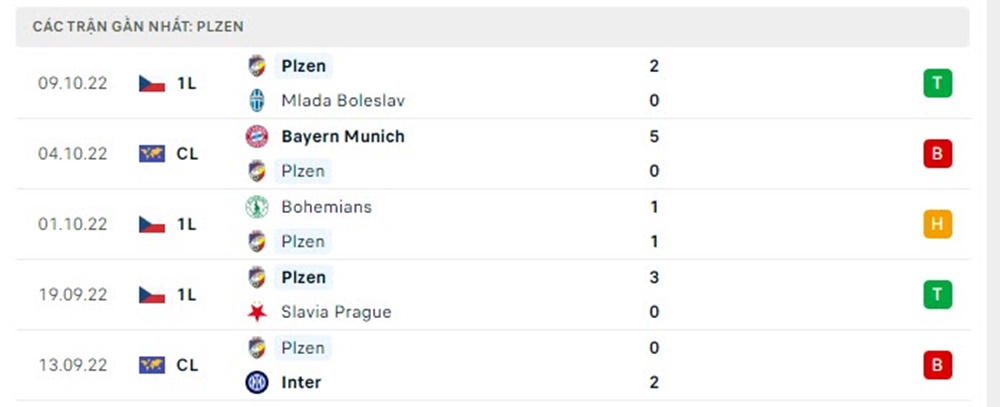Click the Inter club logo
This screenshot has height=407, width=1000.
[257, 382]
